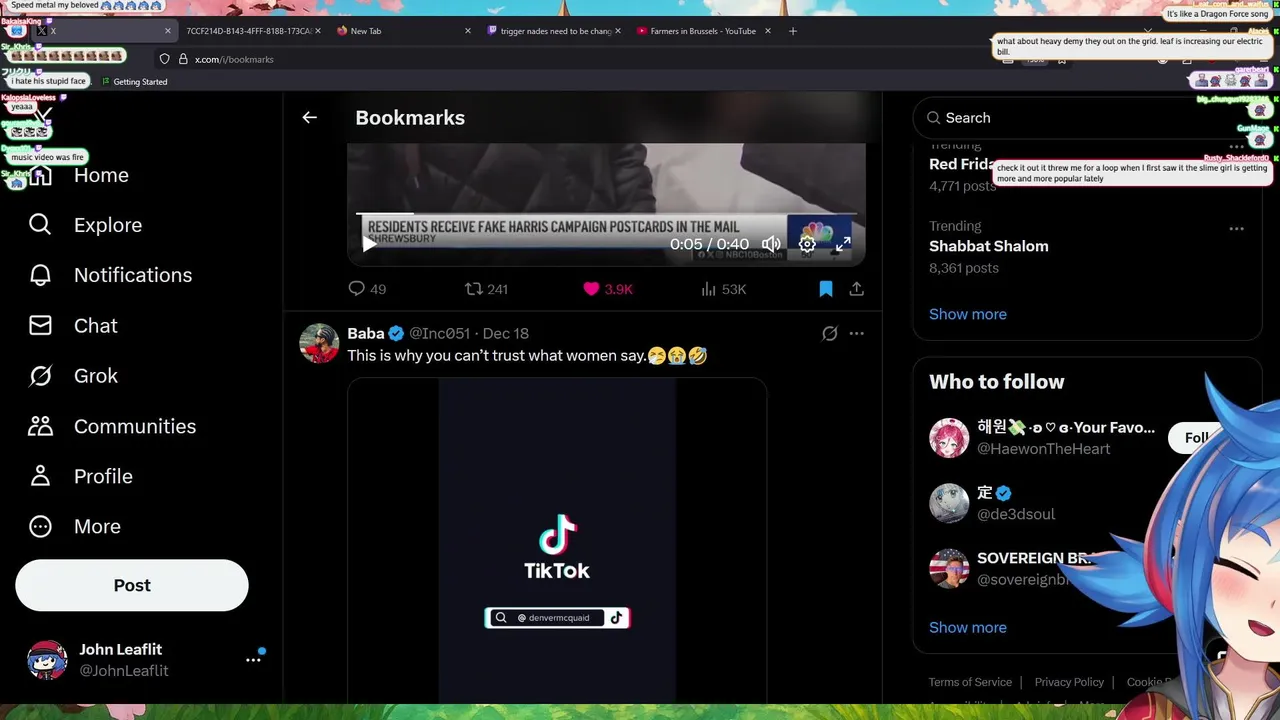The width and height of the screenshot is (1280, 720).
Task: Click the Red Friday trending topic
Action: click(x=961, y=165)
